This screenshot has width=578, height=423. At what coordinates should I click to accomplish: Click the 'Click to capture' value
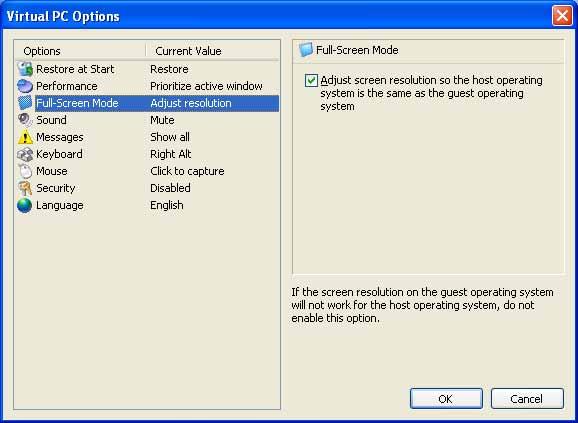187,171
